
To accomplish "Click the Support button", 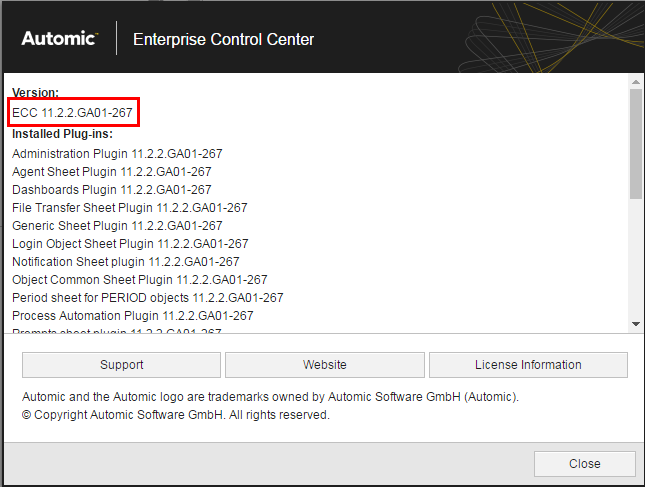I will pos(121,364).
